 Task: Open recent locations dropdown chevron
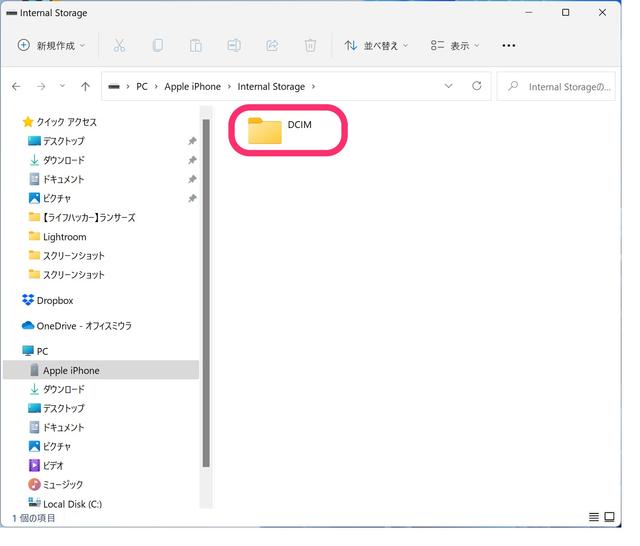coord(62,86)
